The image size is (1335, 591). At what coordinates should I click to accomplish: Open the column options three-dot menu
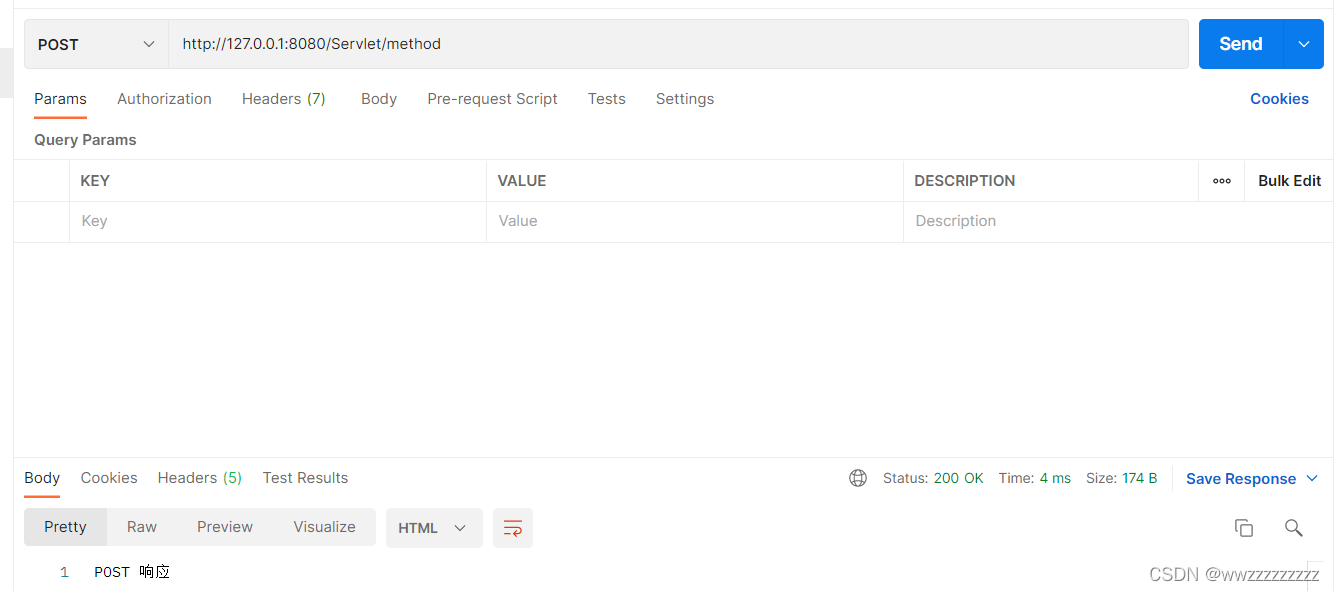[1221, 181]
